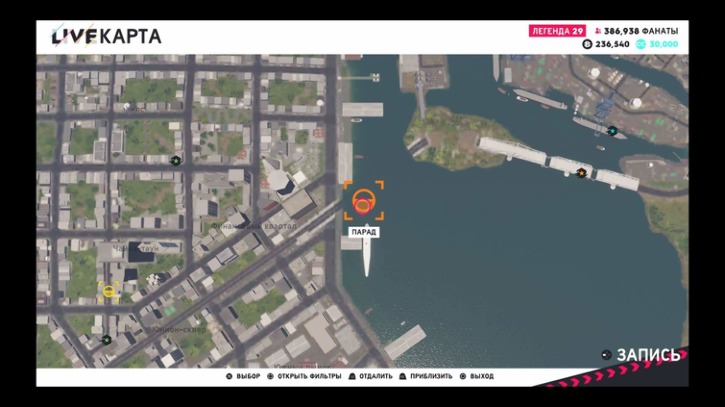Open the filters with ОТКРЫТЬ ФИЛЬТРЫ
Screen dimensions: 725x407
304,376
